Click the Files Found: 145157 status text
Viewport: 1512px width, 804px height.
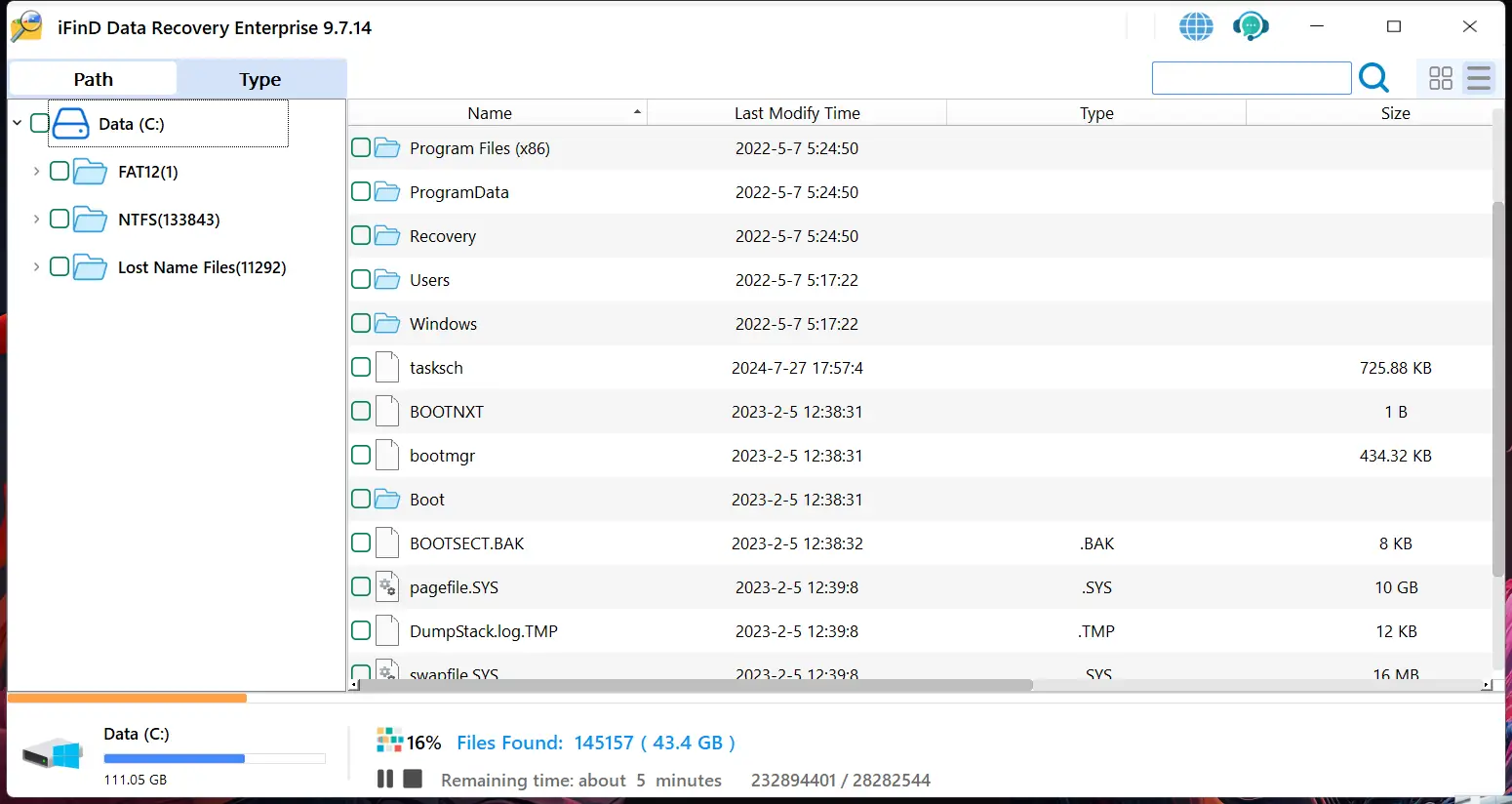[x=595, y=743]
